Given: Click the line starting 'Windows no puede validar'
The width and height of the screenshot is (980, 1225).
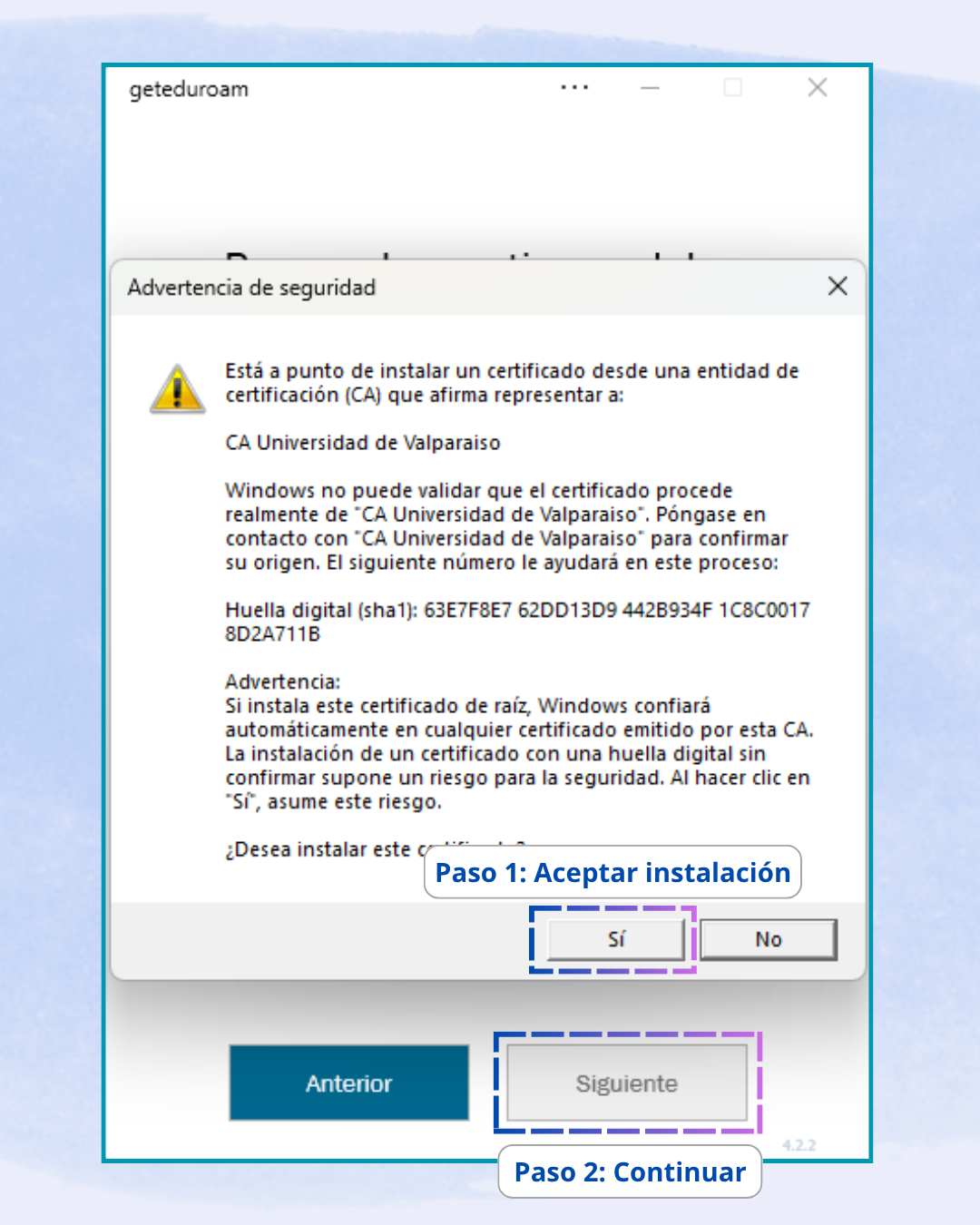Looking at the screenshot, I should tap(479, 491).
